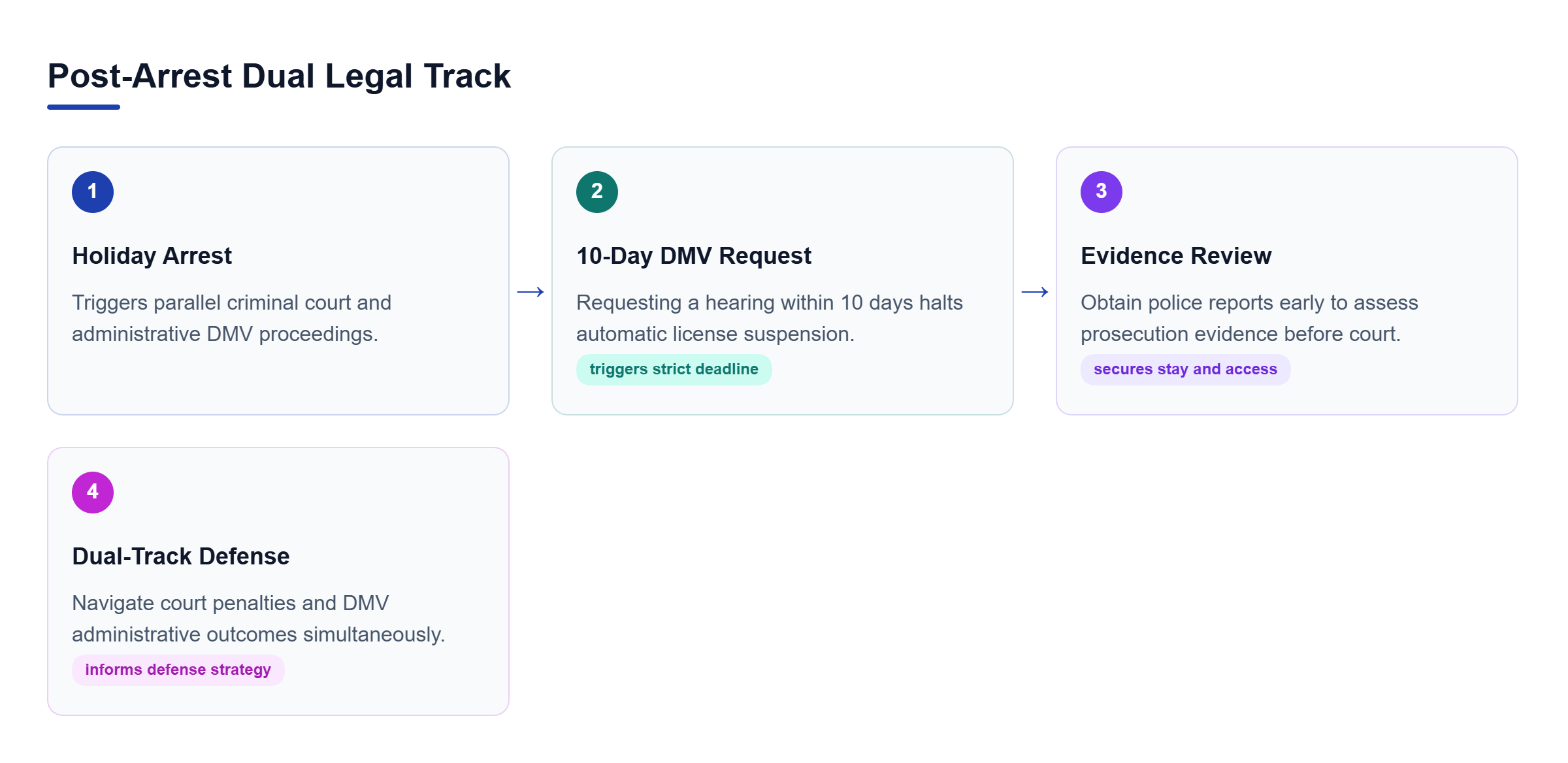The image size is (1568, 763).
Task: Click text 'Triggers parallel criminal court and'
Action: (231, 303)
